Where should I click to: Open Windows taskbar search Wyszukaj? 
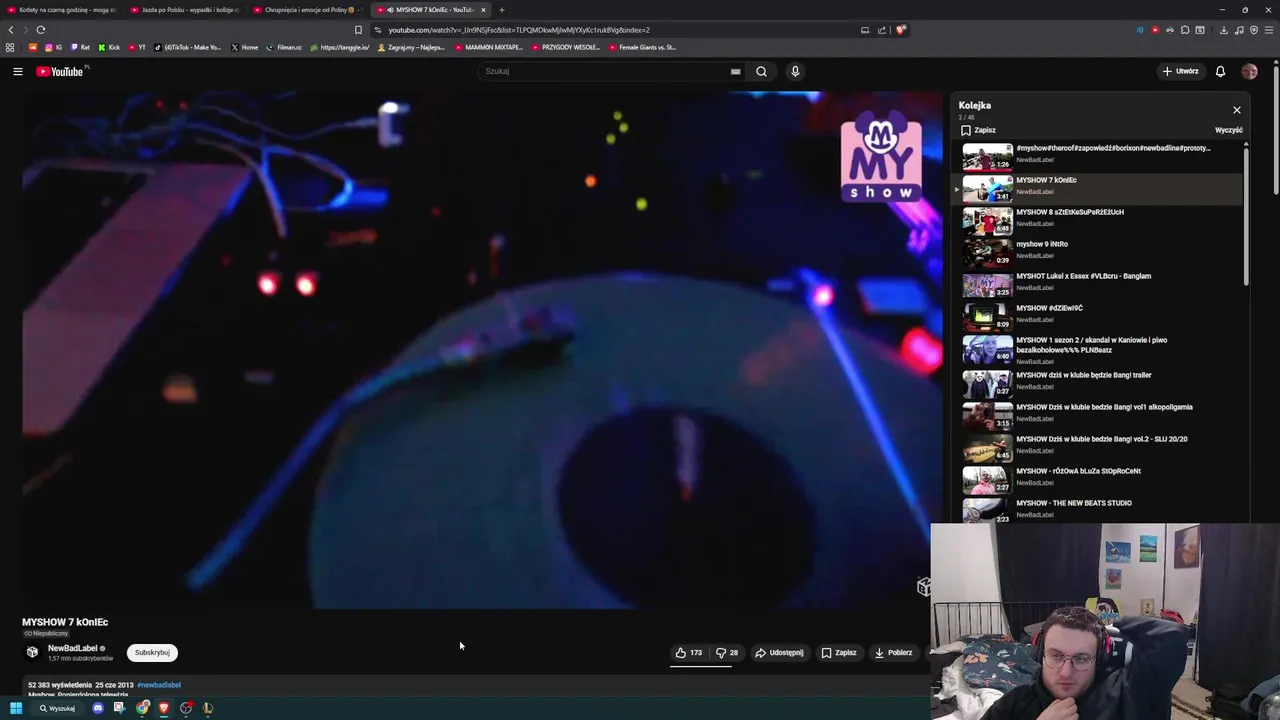57,708
